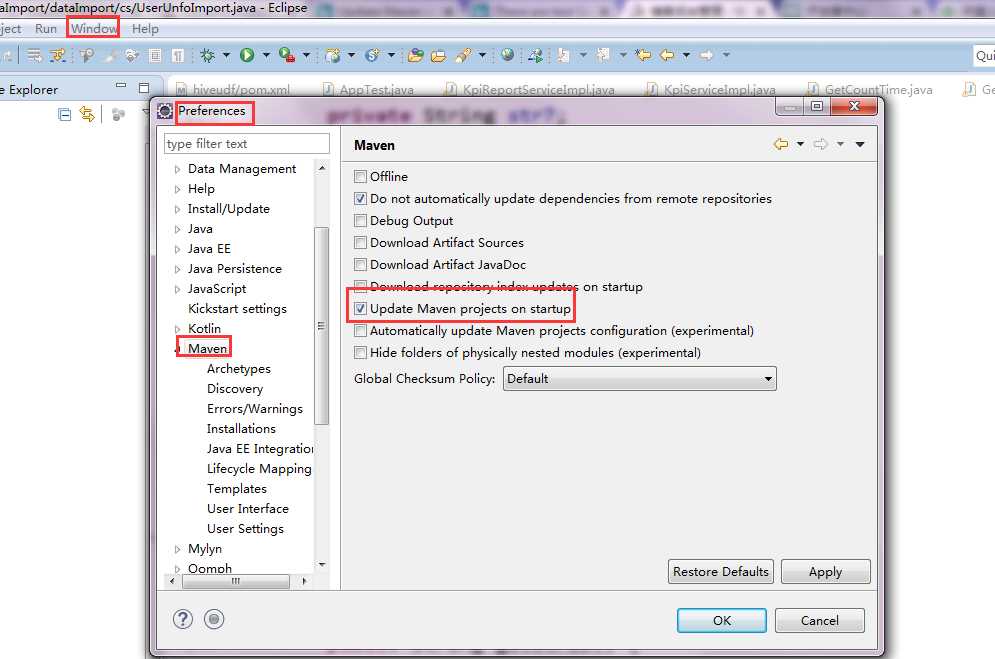Click the Search flashlight icon in toolbar
Image resolution: width=995 pixels, height=659 pixels.
pyautogui.click(x=463, y=56)
